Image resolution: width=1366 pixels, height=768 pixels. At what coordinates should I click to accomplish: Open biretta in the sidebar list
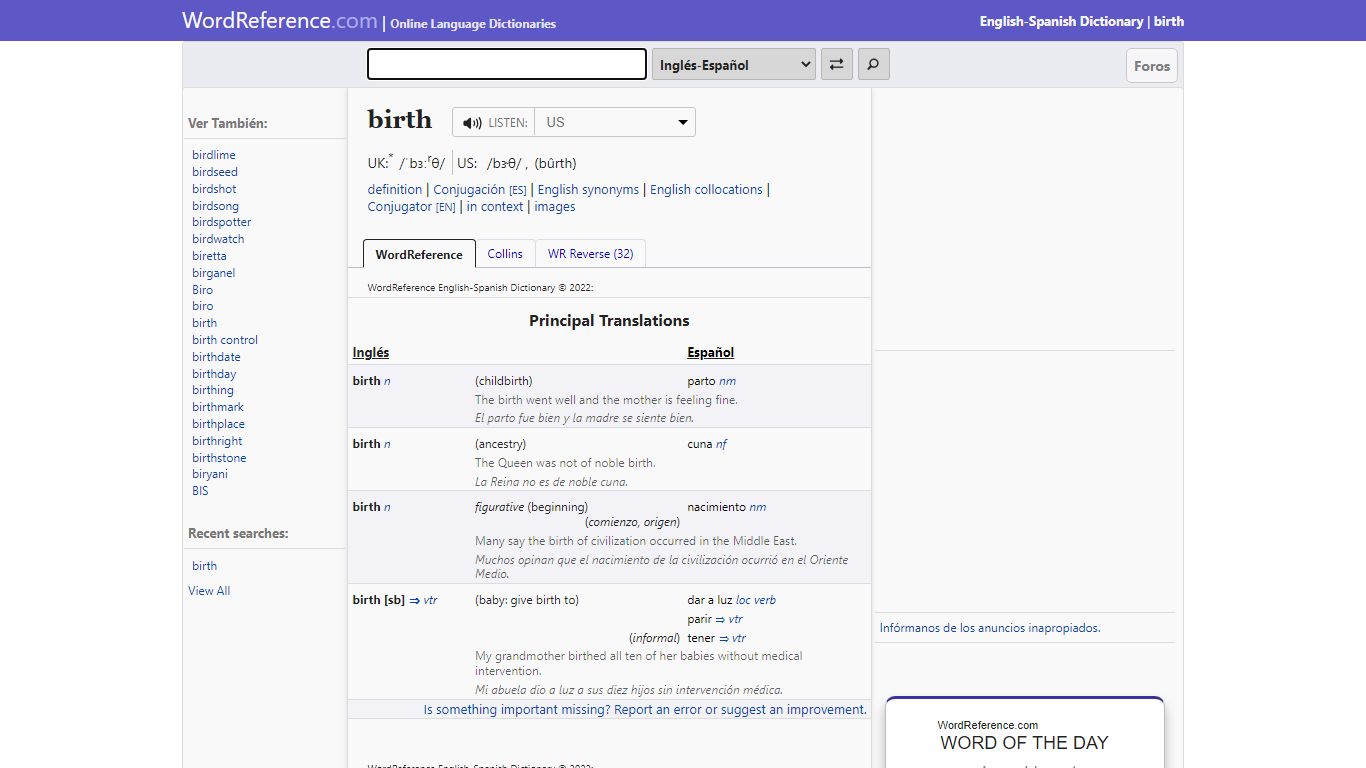209,256
